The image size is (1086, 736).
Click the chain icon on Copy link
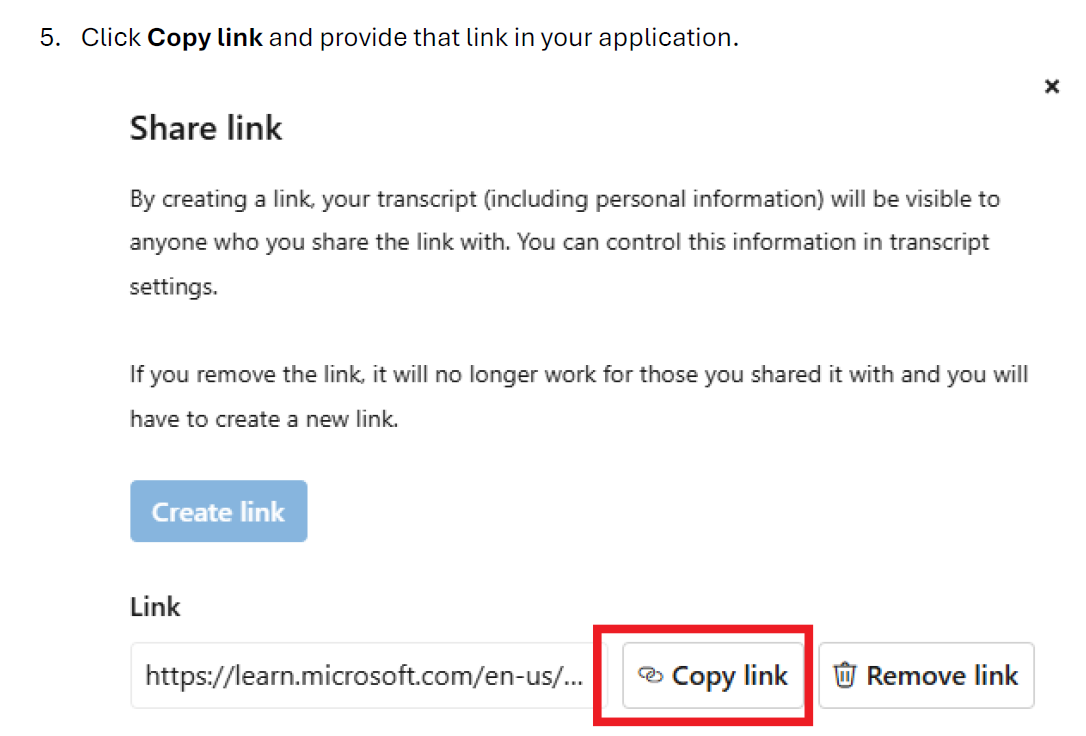[651, 677]
